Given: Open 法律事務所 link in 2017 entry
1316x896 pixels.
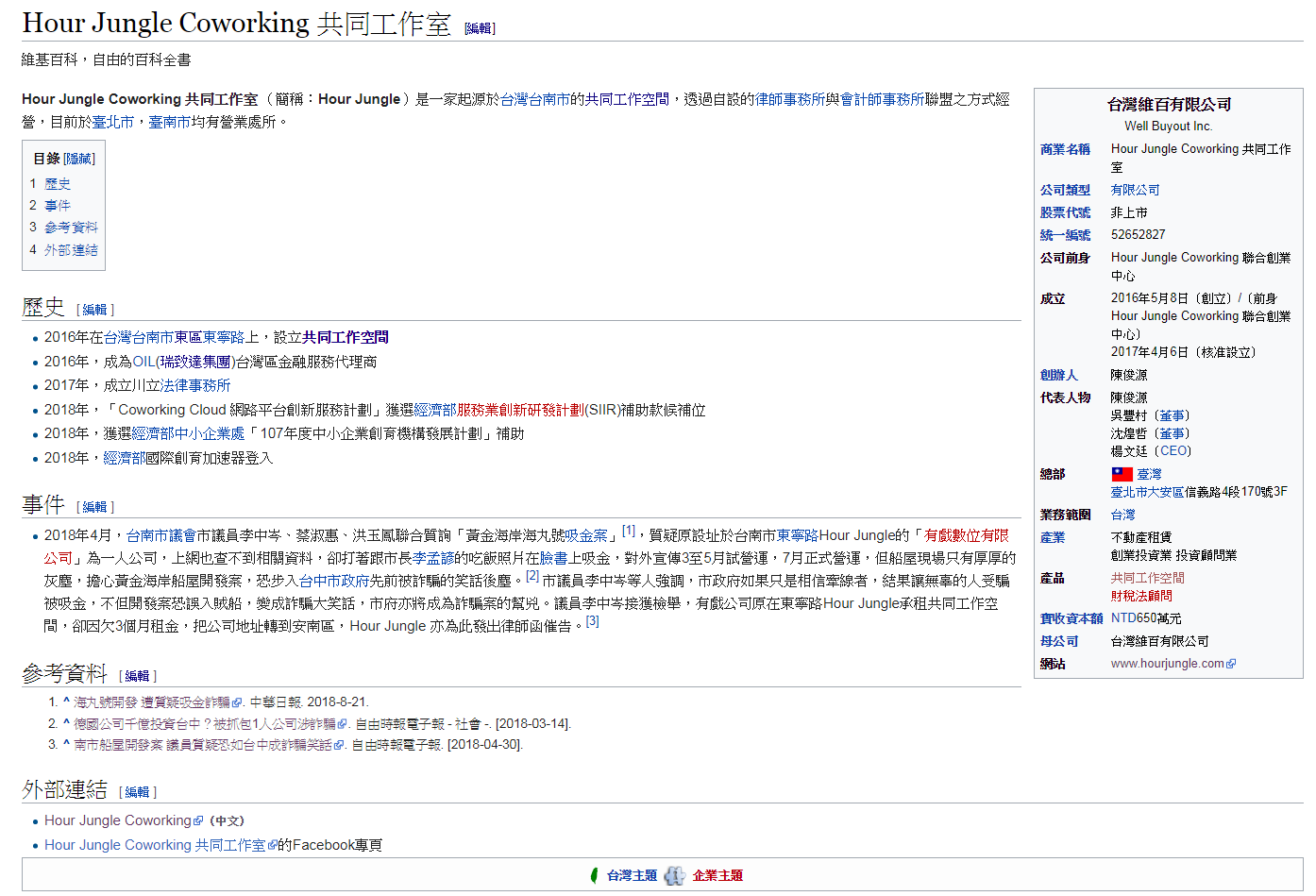Looking at the screenshot, I should [195, 385].
